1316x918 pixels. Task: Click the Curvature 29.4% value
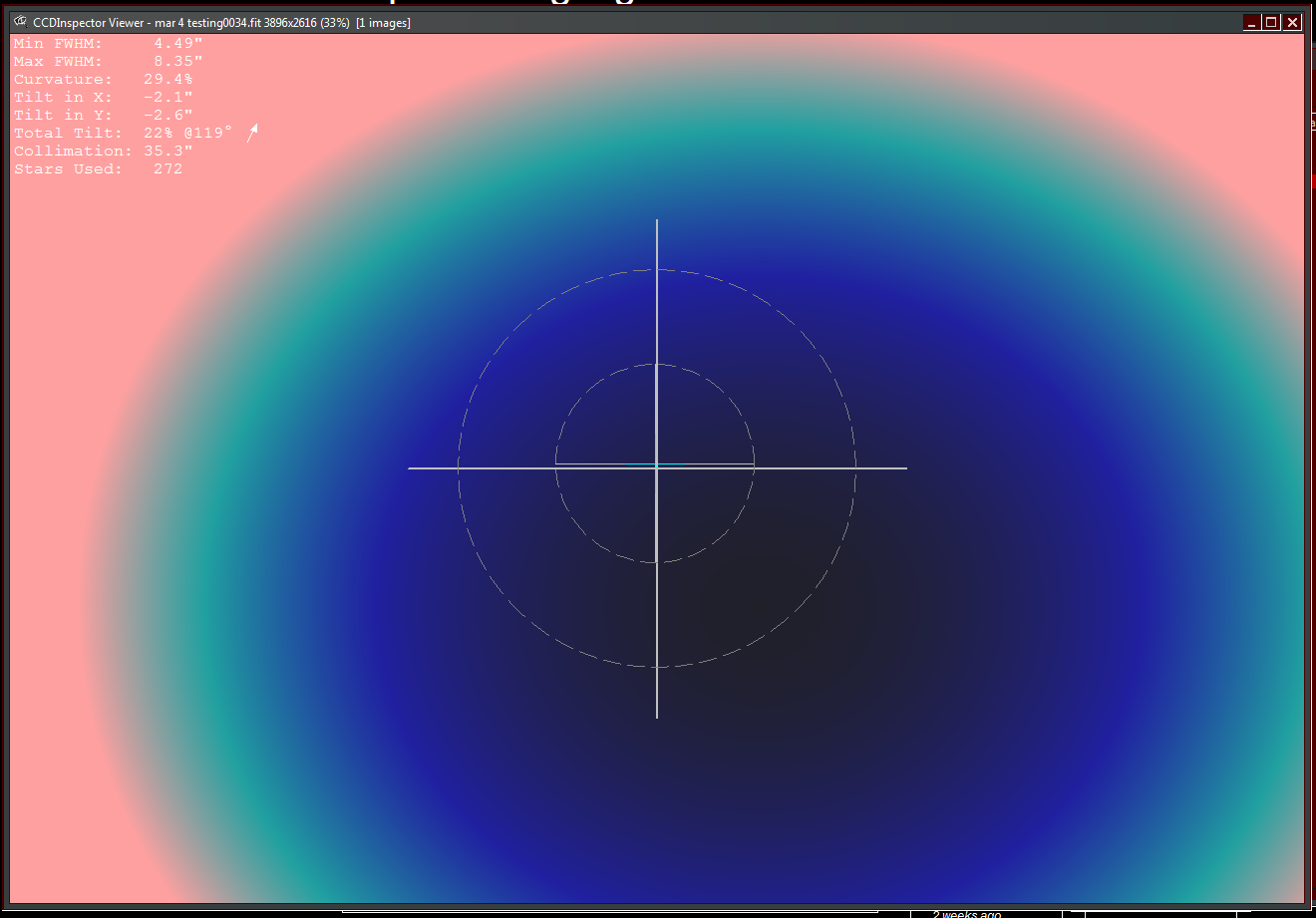[168, 80]
